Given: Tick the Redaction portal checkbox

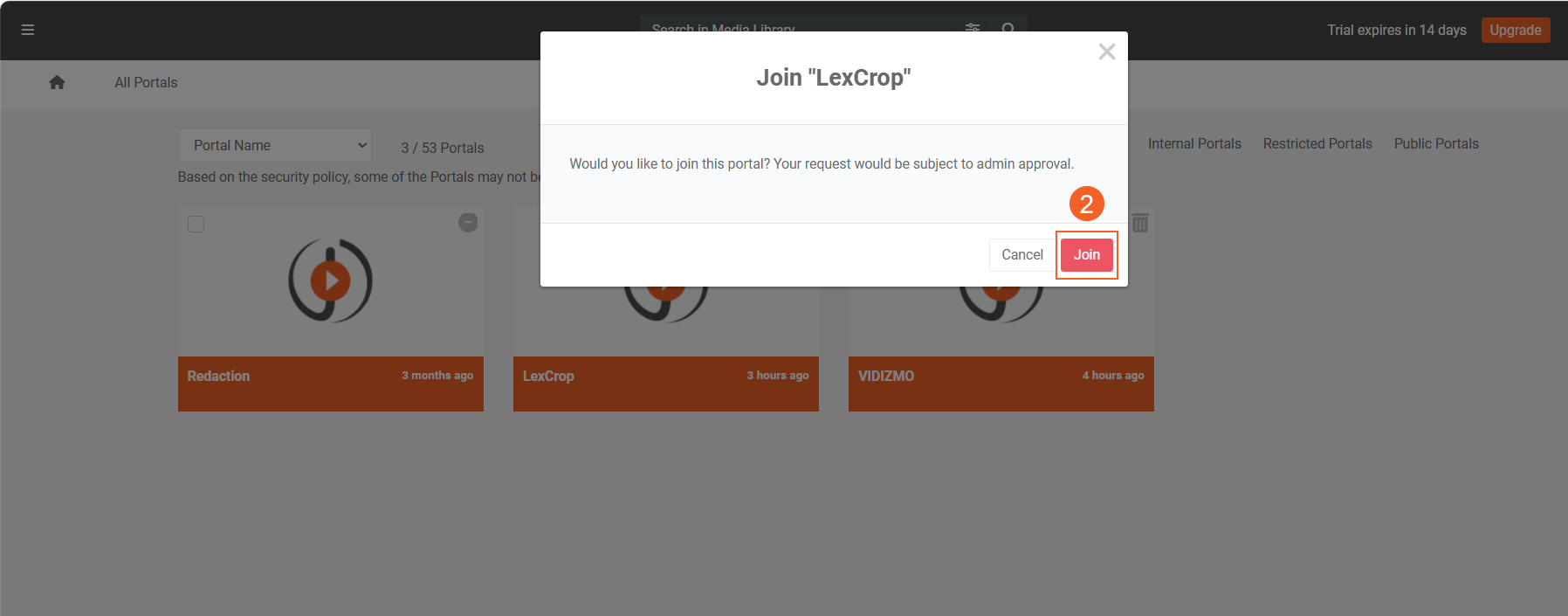Looking at the screenshot, I should (x=196, y=225).
